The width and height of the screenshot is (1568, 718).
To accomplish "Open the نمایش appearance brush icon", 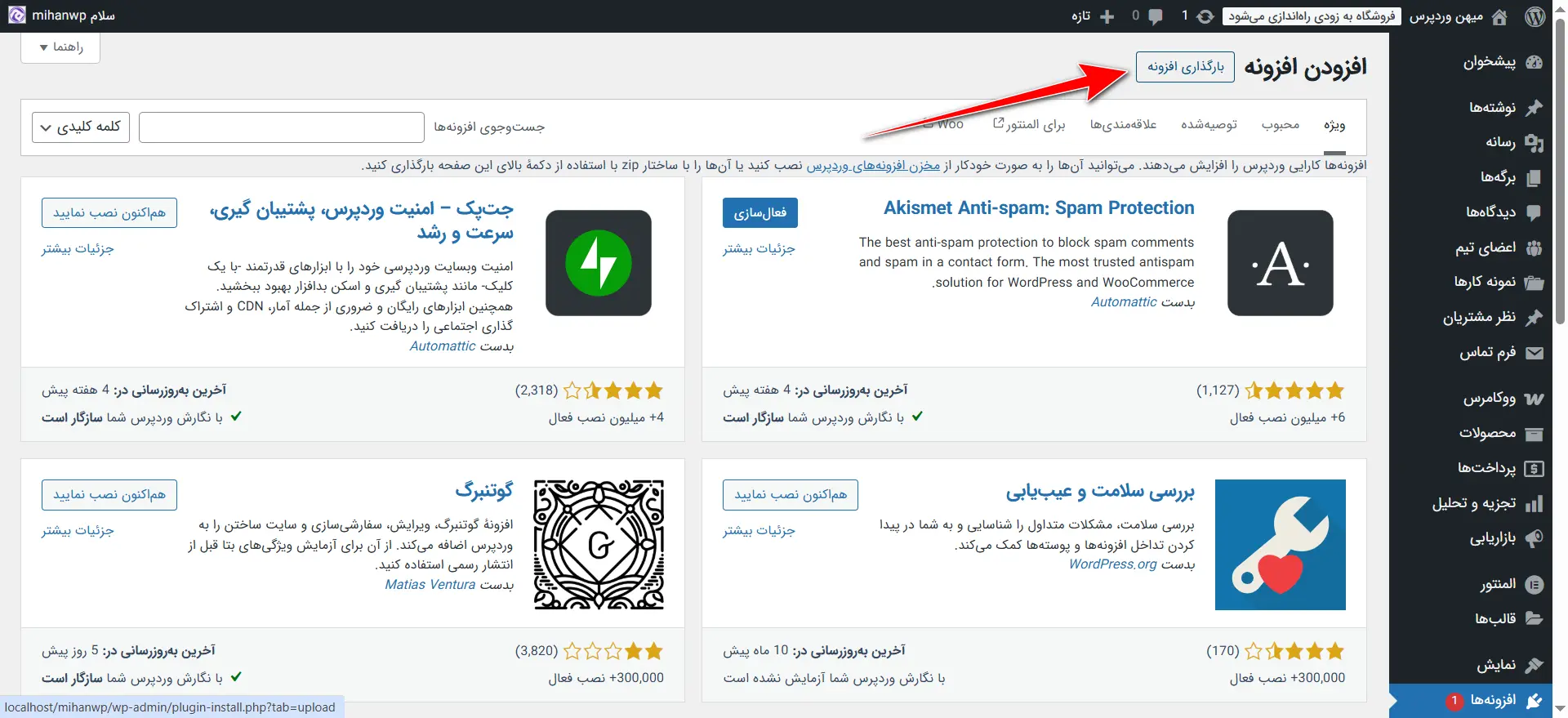I will 1535,665.
